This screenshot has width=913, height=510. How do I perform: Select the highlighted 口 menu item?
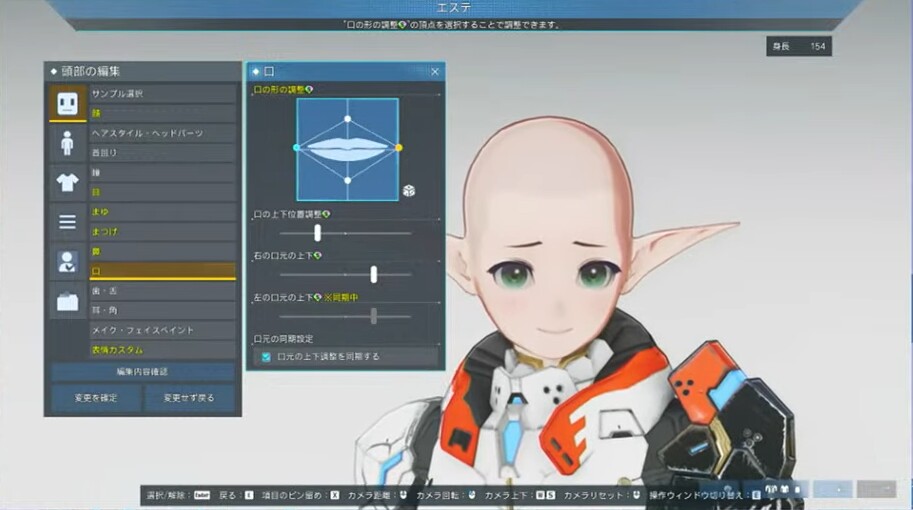click(162, 271)
